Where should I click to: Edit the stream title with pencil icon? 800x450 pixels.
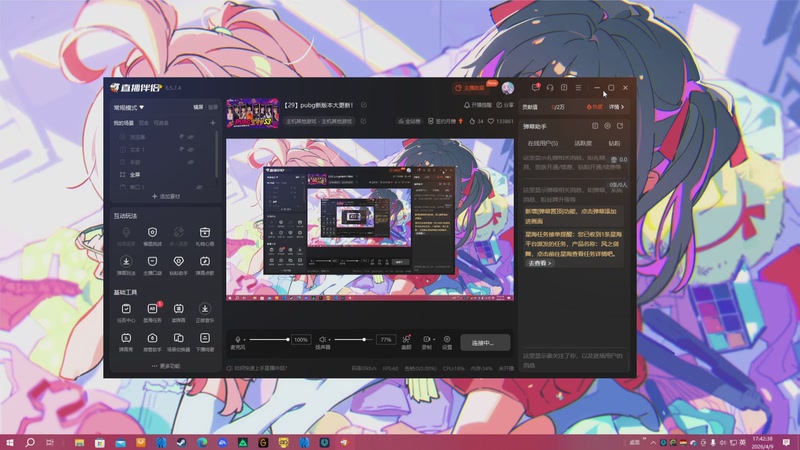tap(364, 105)
